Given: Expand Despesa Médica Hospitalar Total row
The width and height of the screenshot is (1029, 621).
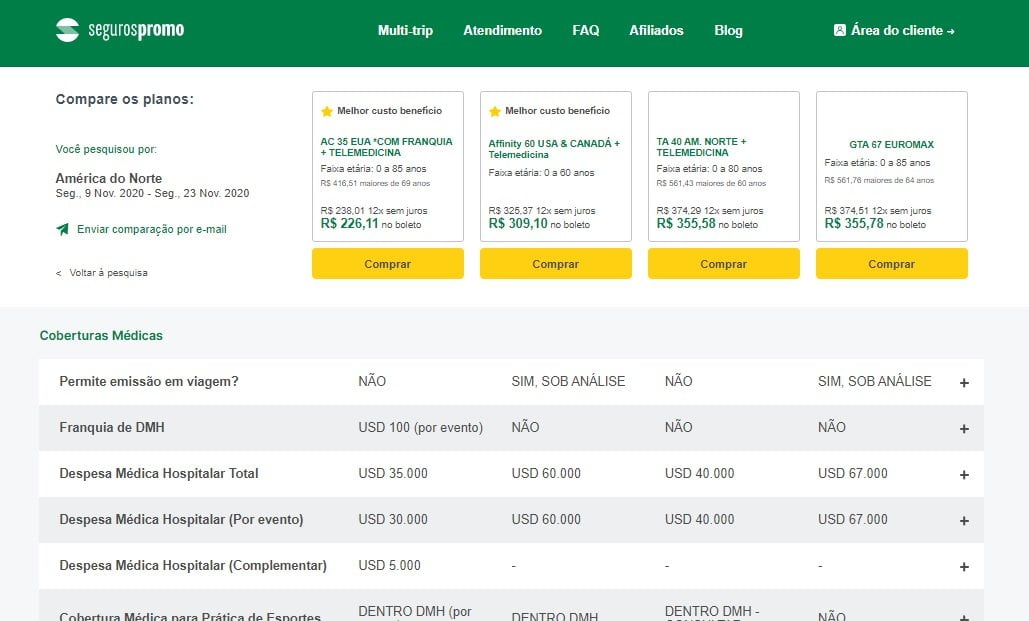Looking at the screenshot, I should click(964, 475).
